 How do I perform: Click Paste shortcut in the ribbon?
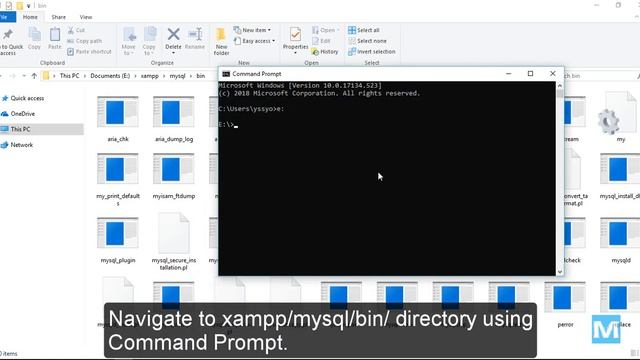[x=89, y=51]
